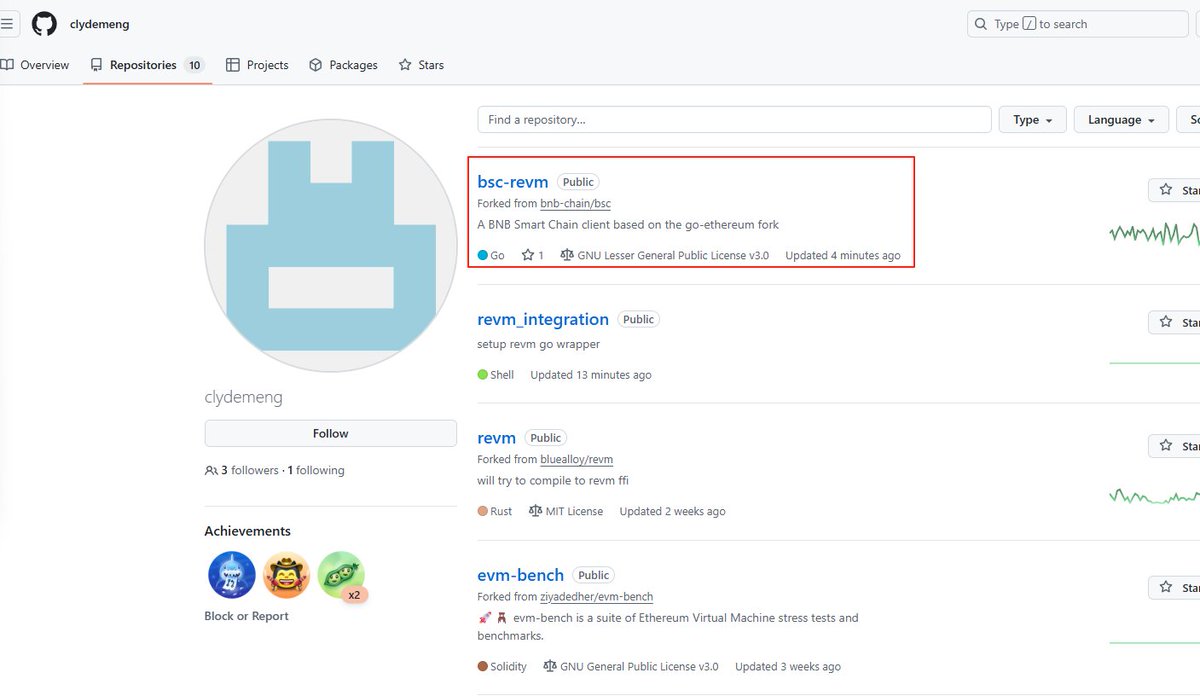1200x696 pixels.
Task: Open the Pair Extraordinaire x2 achievement badge
Action: pyautogui.click(x=341, y=575)
